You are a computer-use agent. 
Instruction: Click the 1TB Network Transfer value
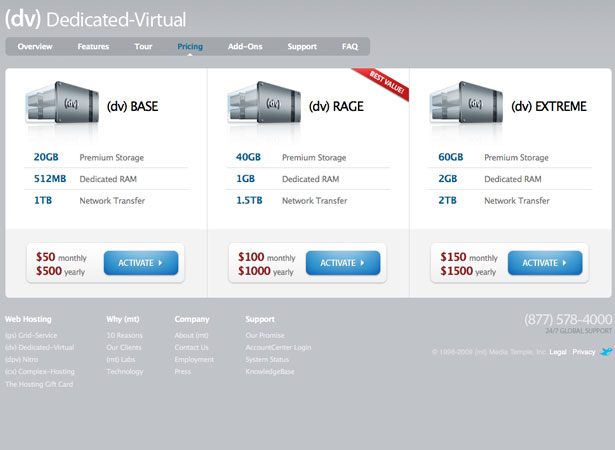[x=43, y=200]
